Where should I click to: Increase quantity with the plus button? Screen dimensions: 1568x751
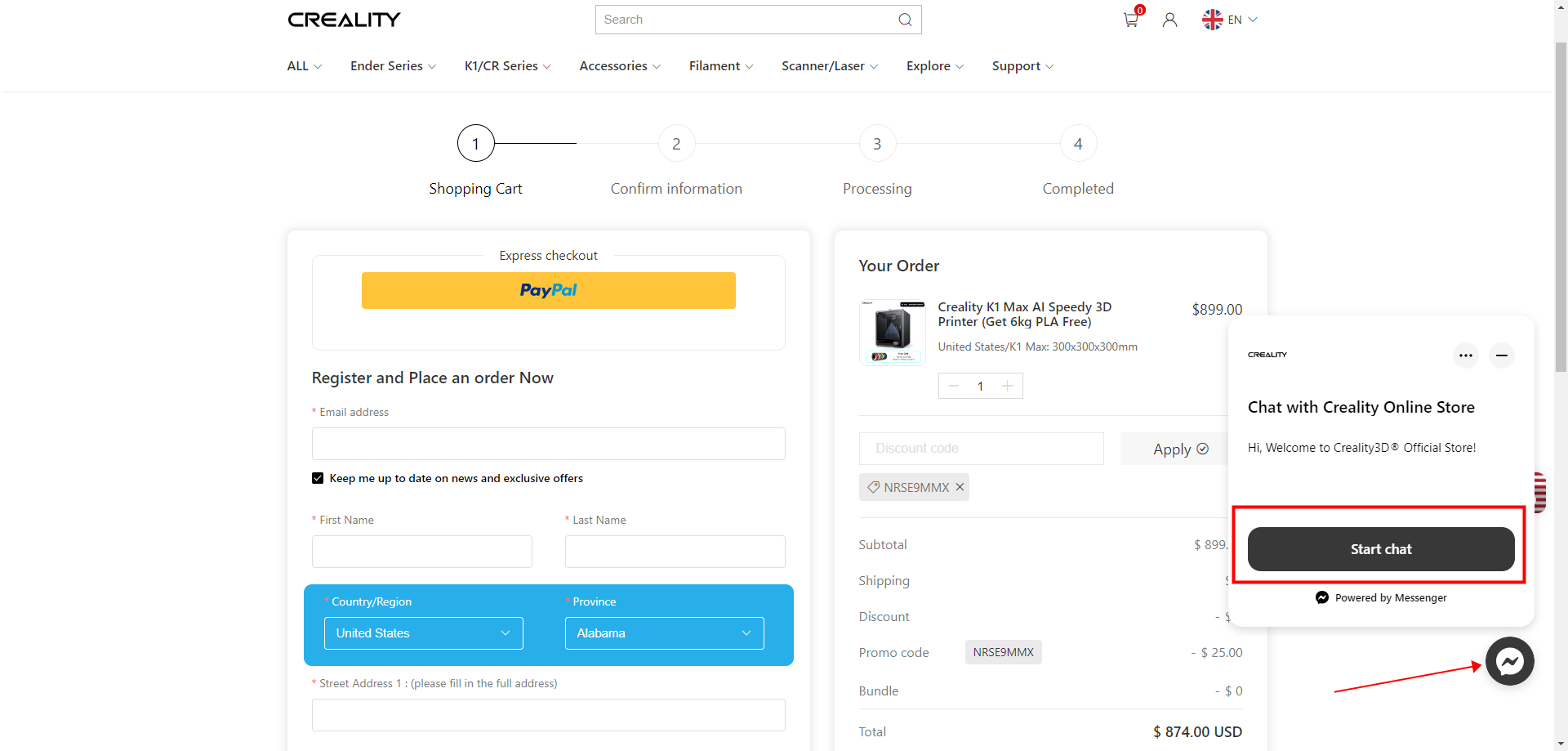point(1008,386)
